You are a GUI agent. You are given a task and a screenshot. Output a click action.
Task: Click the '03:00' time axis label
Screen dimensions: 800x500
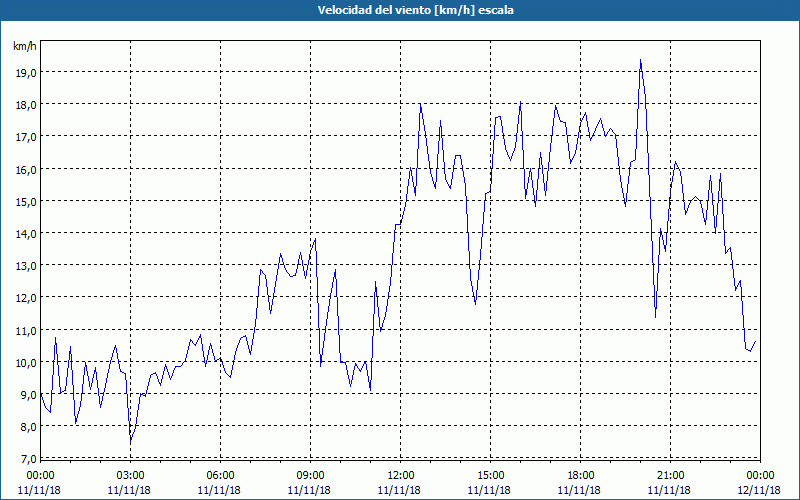tap(130, 476)
